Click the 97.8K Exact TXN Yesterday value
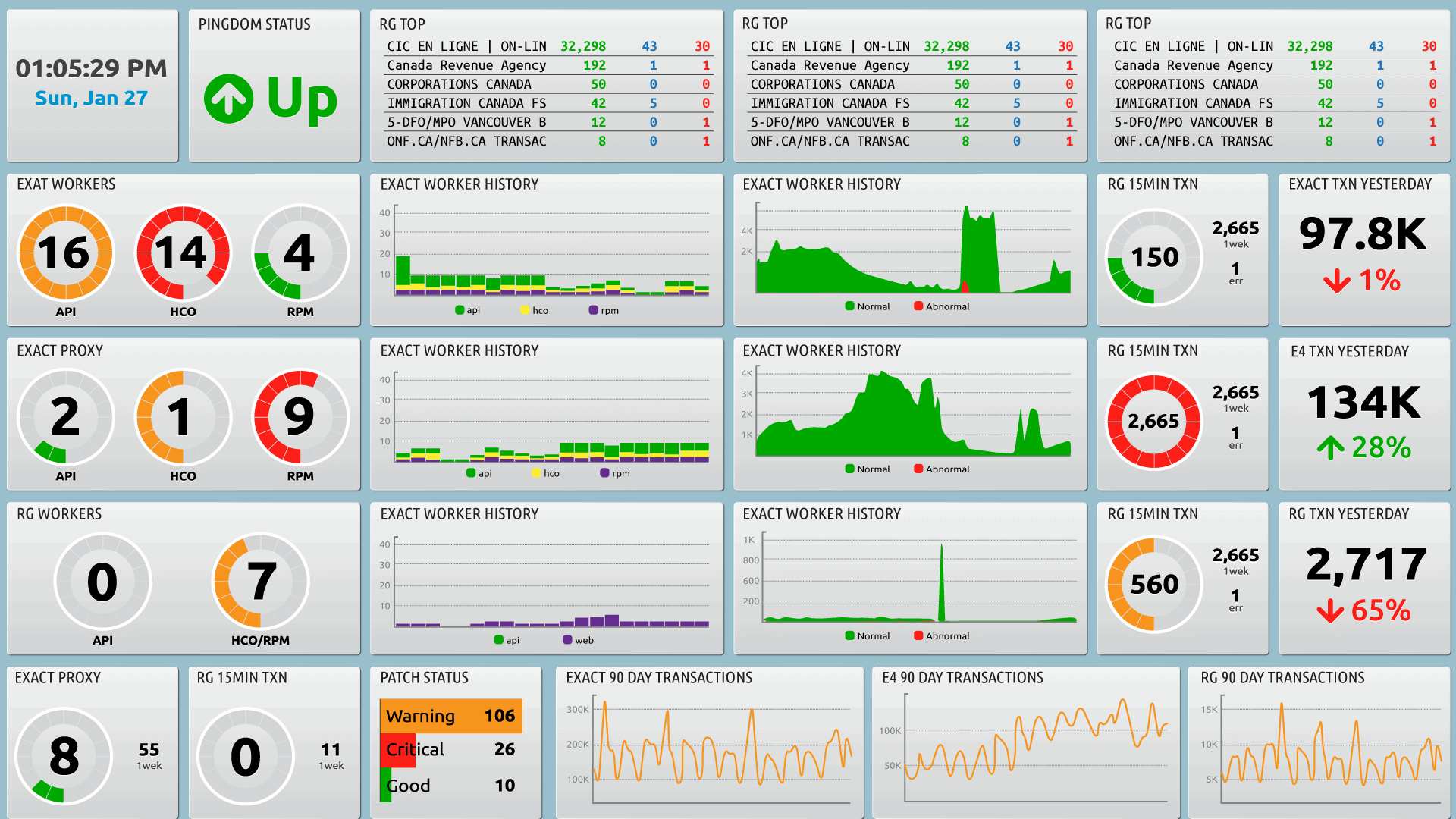 1363,235
